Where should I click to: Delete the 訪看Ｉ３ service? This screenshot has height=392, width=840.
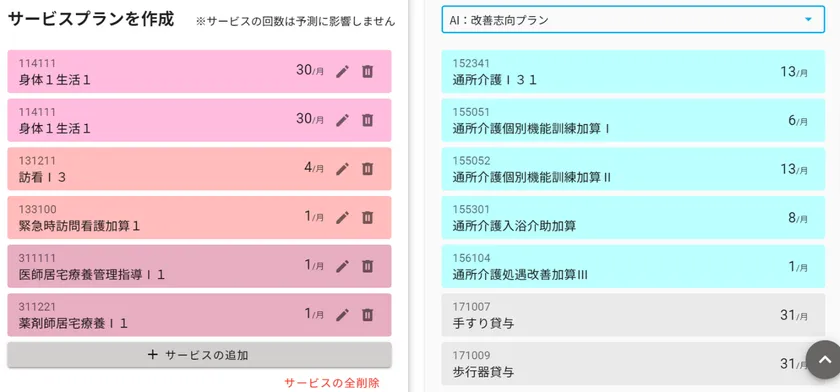coord(368,169)
